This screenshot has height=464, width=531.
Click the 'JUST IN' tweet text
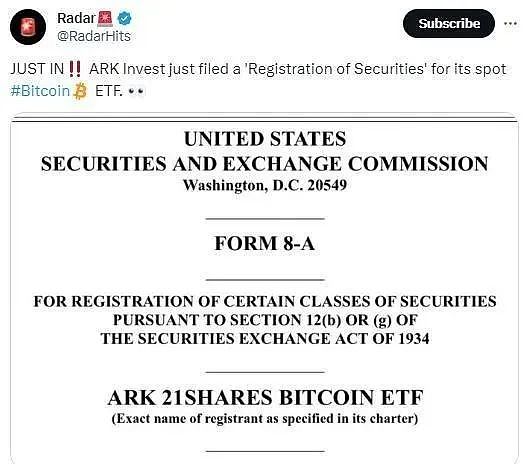37,69
